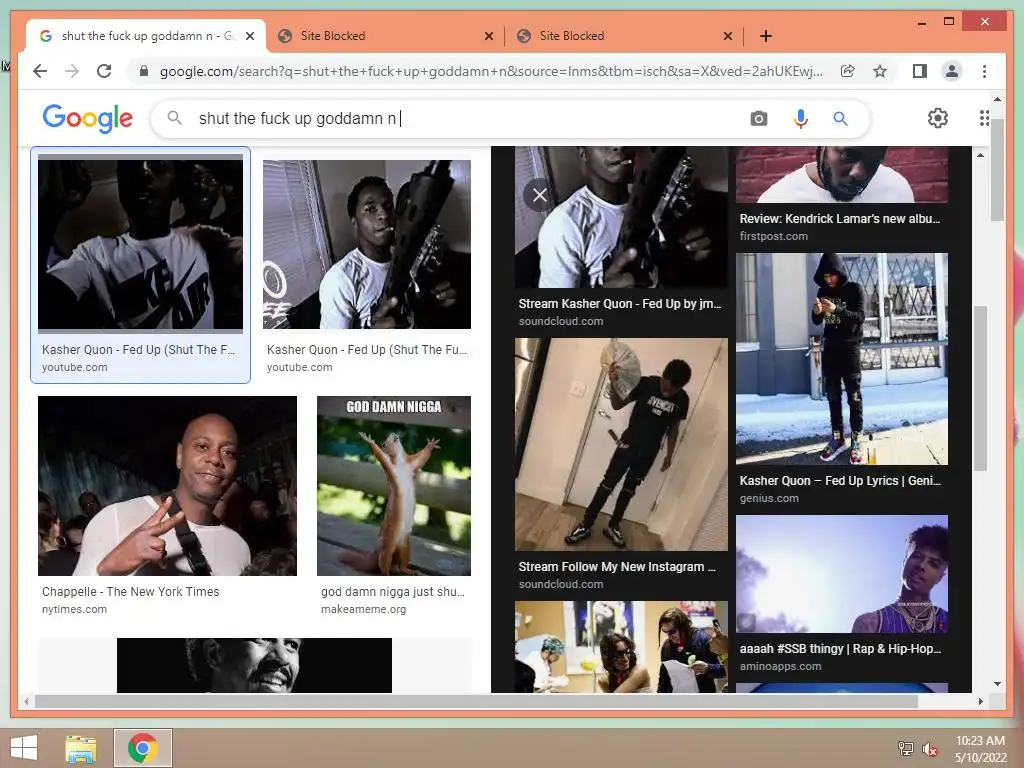Open Chrome three-dot menu

984,71
